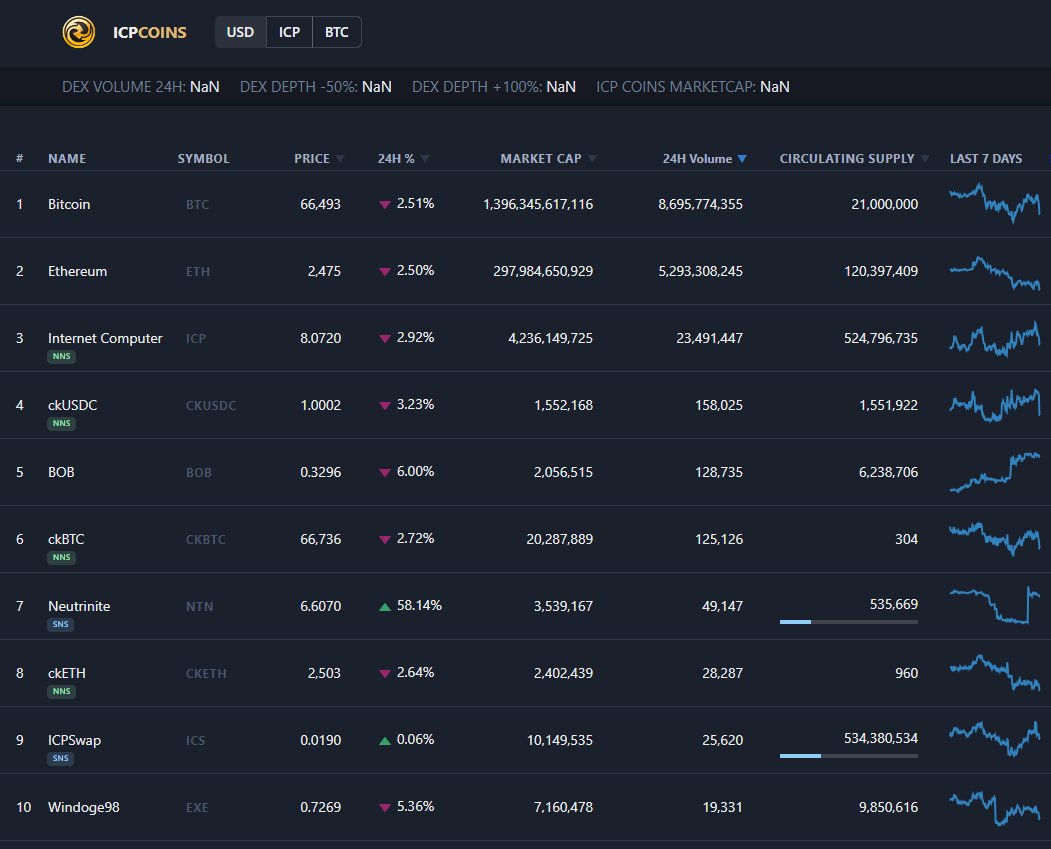Click the down triangle beside Windoge98 5.36%

point(385,807)
